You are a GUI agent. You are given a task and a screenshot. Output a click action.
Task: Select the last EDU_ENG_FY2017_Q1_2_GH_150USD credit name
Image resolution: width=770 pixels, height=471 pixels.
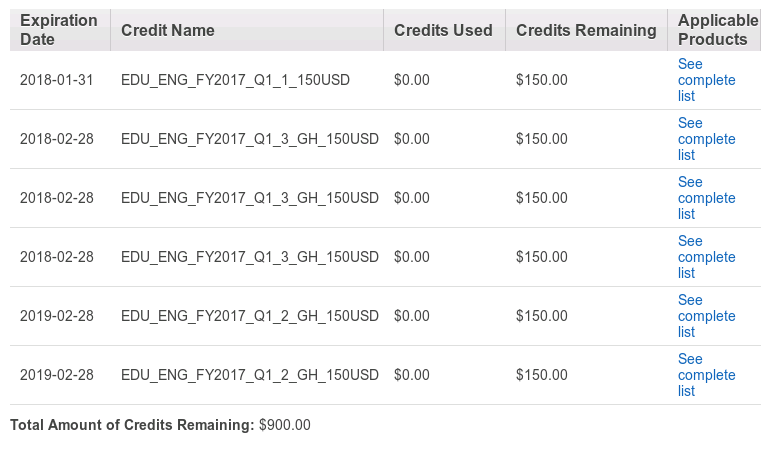point(249,375)
